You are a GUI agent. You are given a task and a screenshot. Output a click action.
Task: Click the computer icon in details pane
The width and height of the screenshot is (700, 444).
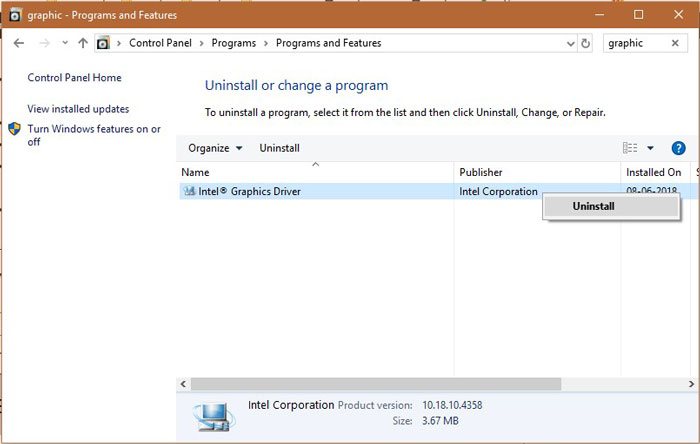click(x=214, y=416)
